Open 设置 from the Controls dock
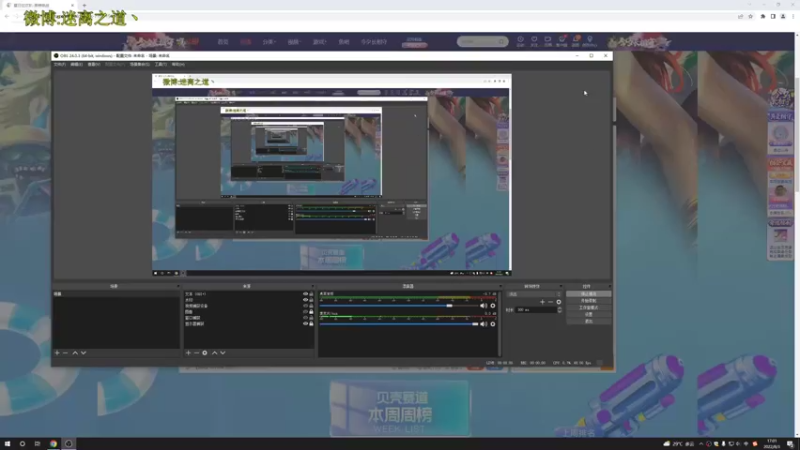 point(588,315)
